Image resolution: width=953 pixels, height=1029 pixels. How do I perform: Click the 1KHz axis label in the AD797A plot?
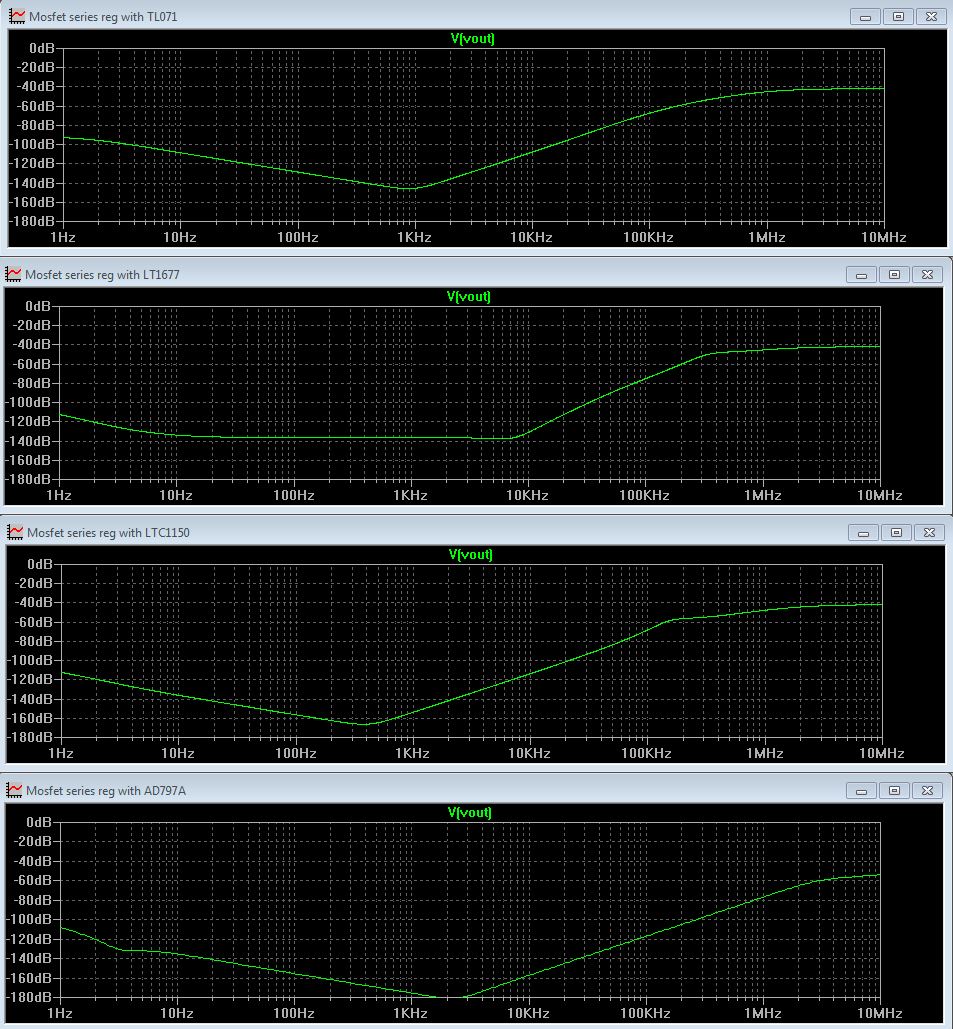pos(410,1013)
